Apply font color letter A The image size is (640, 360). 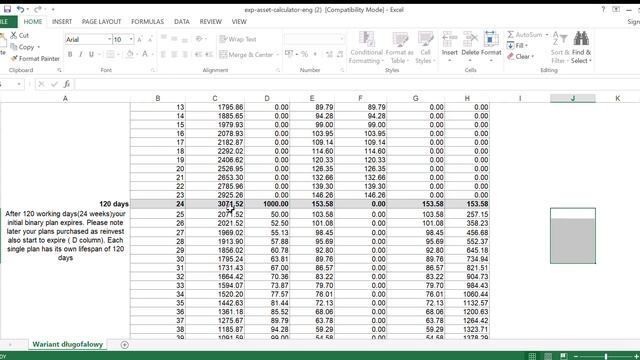145,54
